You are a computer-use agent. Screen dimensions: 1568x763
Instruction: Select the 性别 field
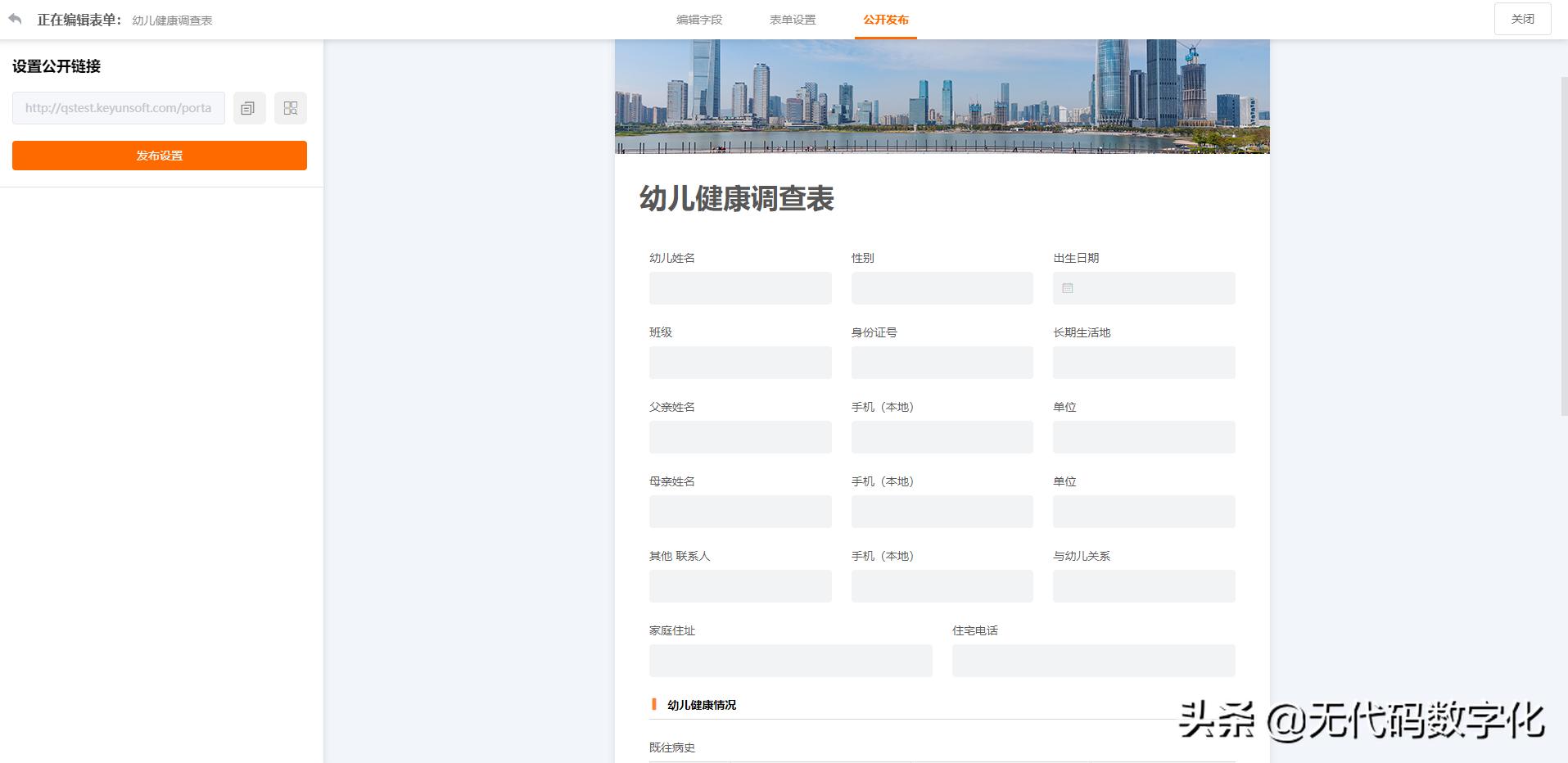(x=942, y=288)
